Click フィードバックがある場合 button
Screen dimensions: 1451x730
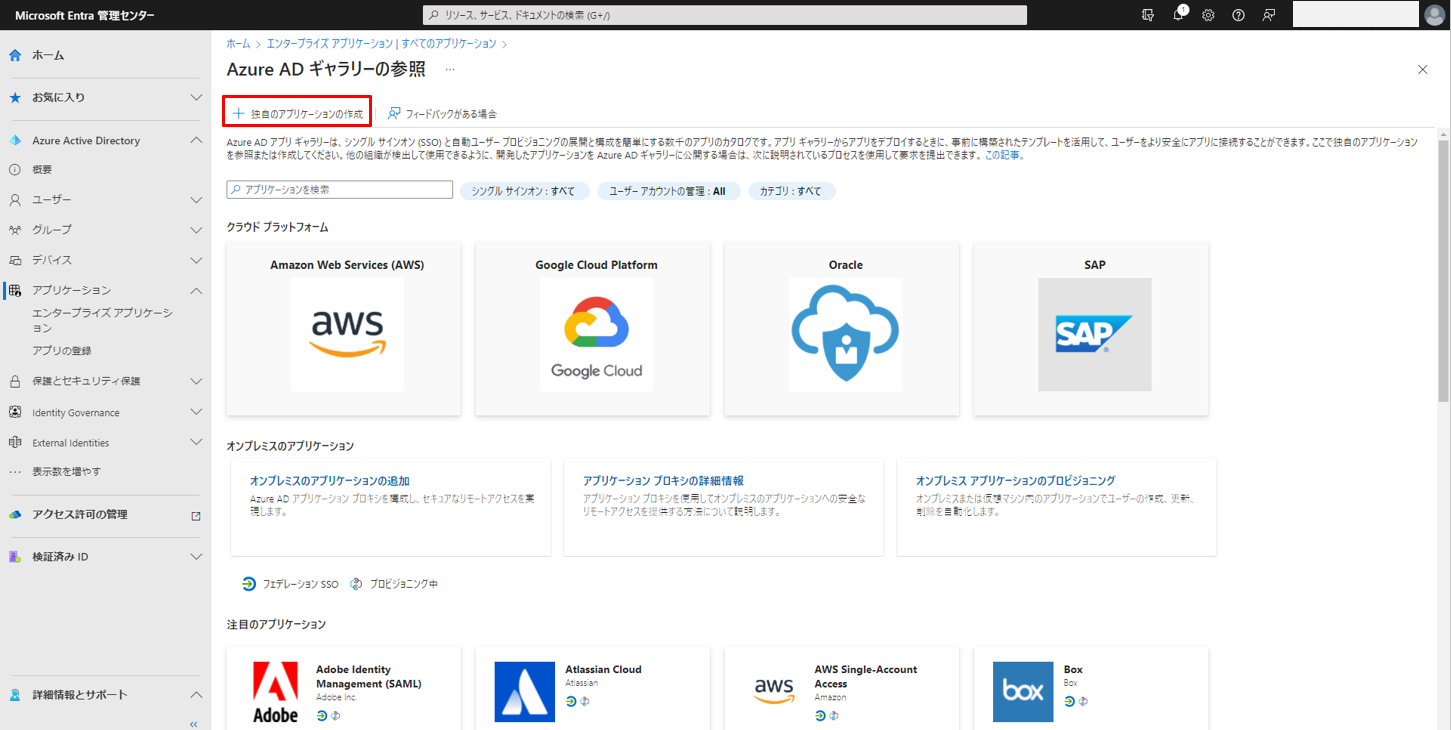[x=442, y=114]
